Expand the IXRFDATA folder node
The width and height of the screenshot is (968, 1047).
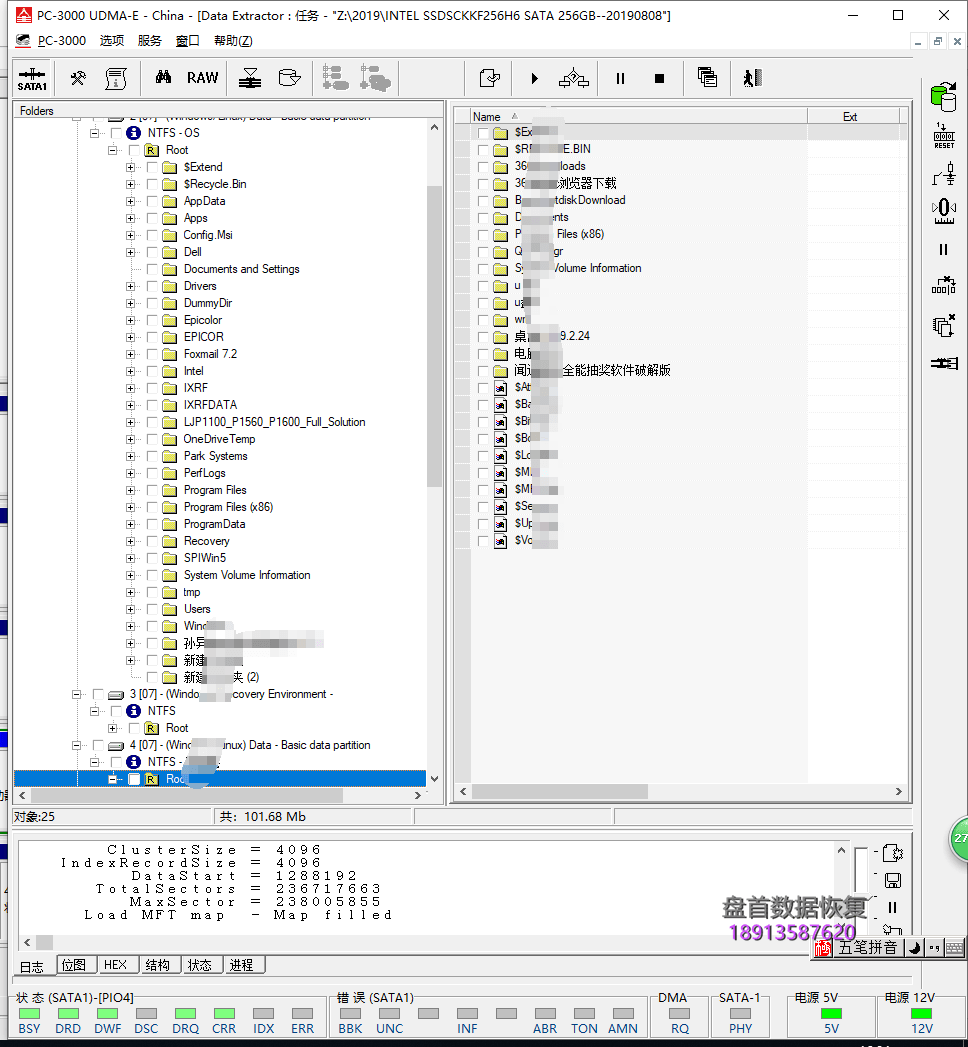tap(131, 405)
